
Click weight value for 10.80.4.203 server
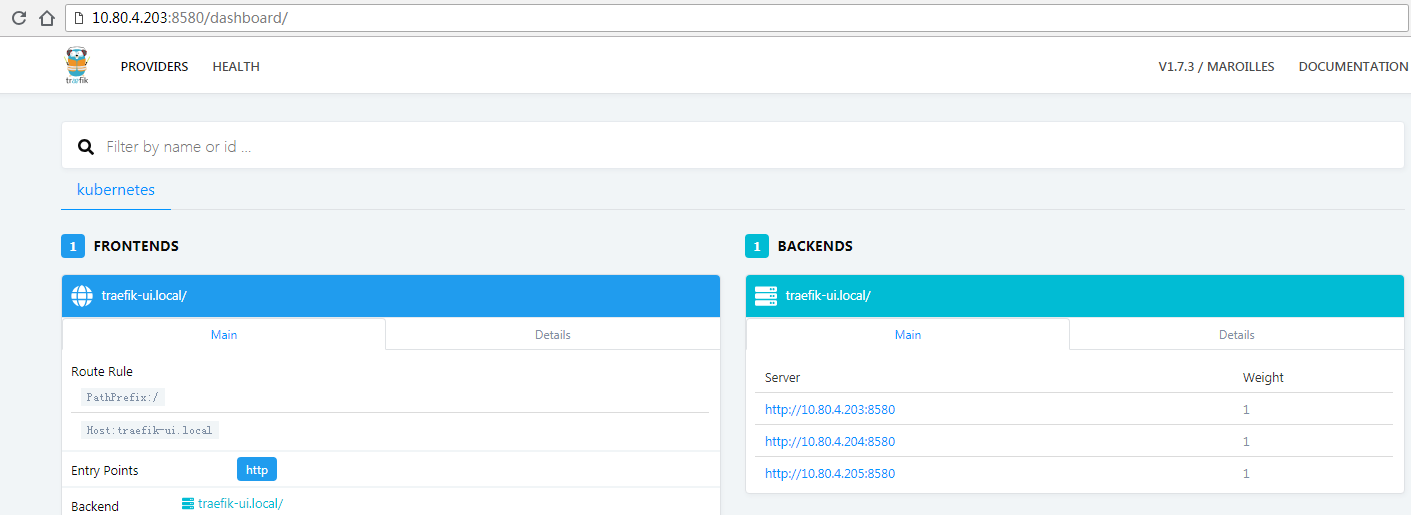pos(1246,409)
